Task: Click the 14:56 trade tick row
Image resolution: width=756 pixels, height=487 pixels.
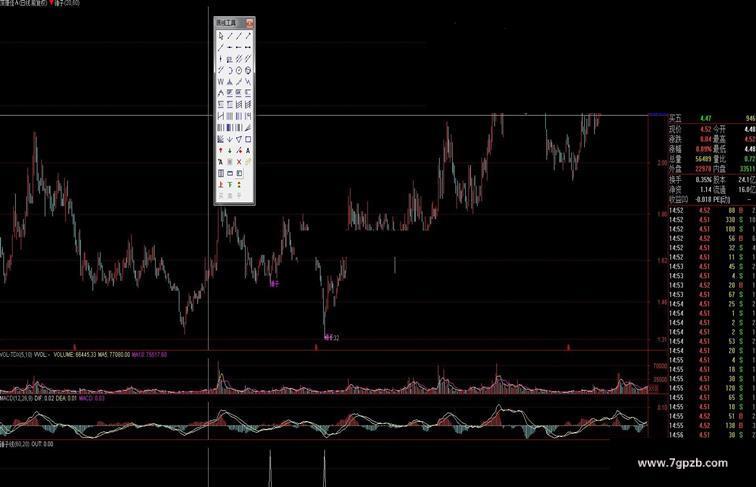Action: click(x=712, y=435)
